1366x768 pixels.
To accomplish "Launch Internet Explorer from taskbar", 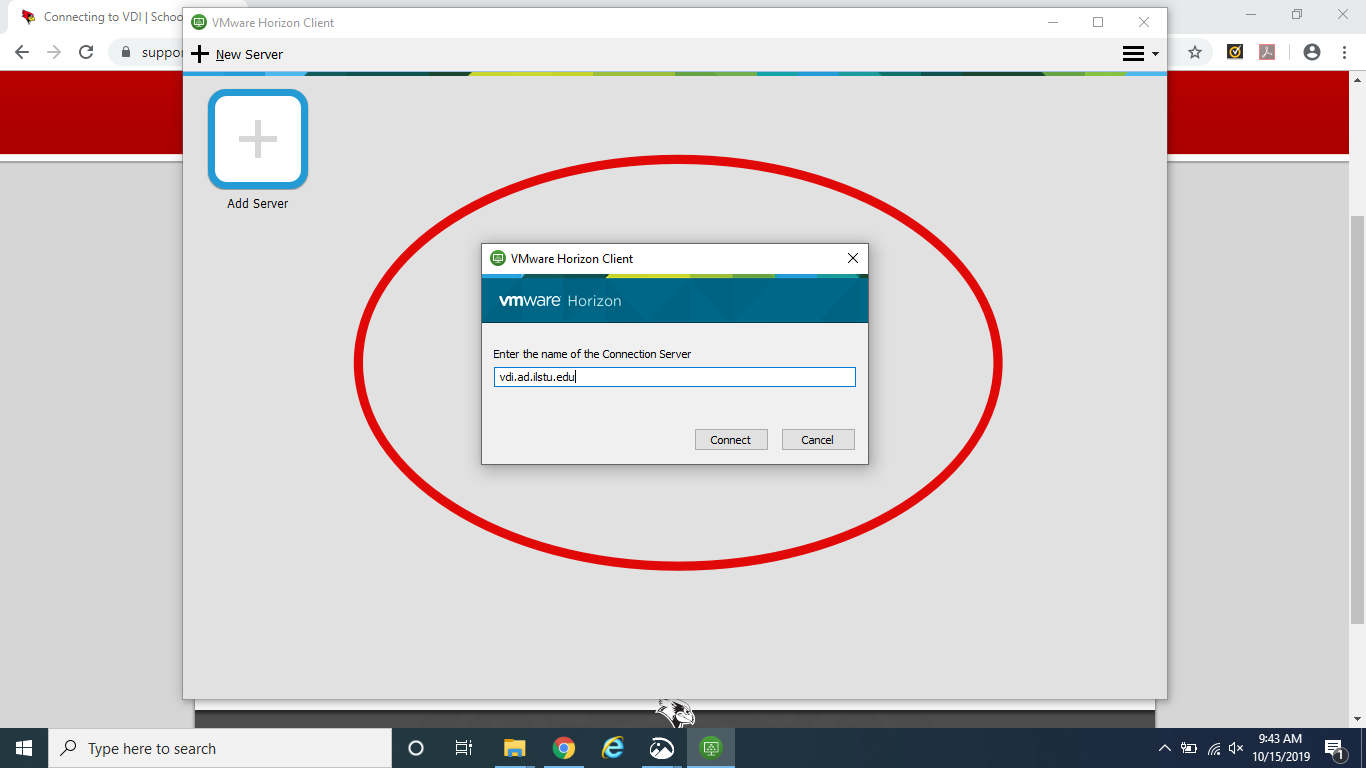I will pyautogui.click(x=613, y=748).
